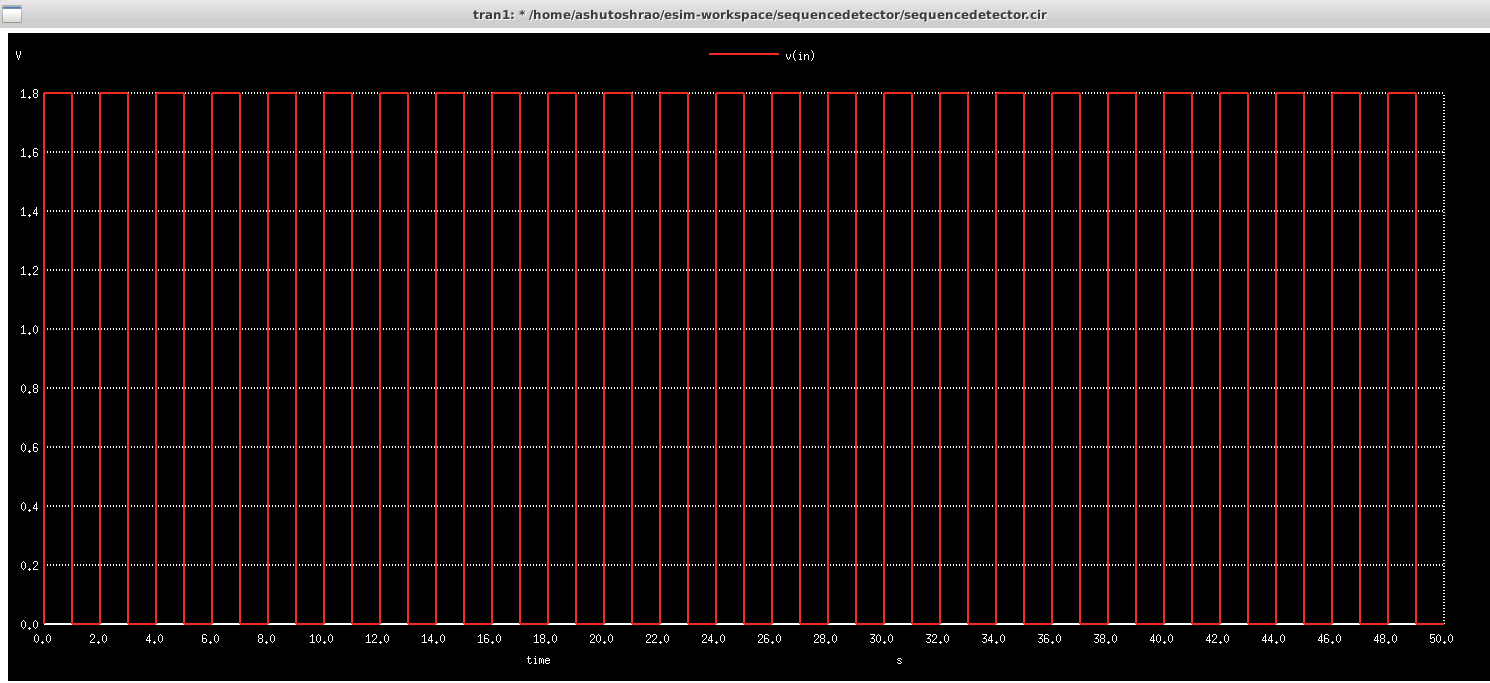This screenshot has width=1490, height=683.
Task: Click the 1.2 y-axis tick label
Action: click(x=28, y=271)
